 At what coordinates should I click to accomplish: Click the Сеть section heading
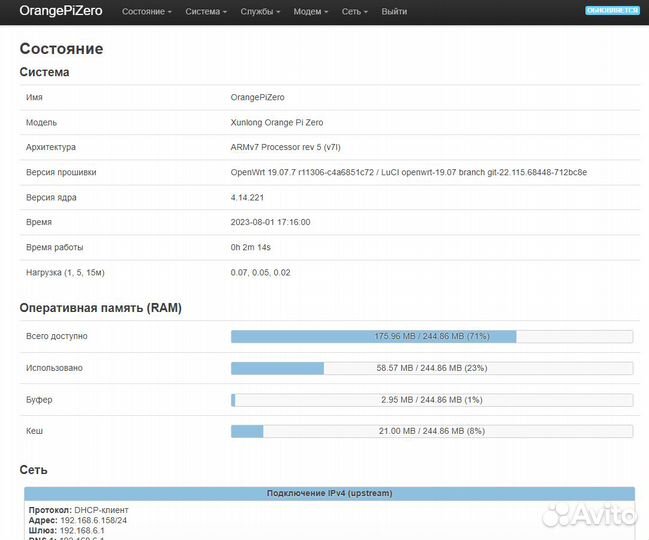34,470
